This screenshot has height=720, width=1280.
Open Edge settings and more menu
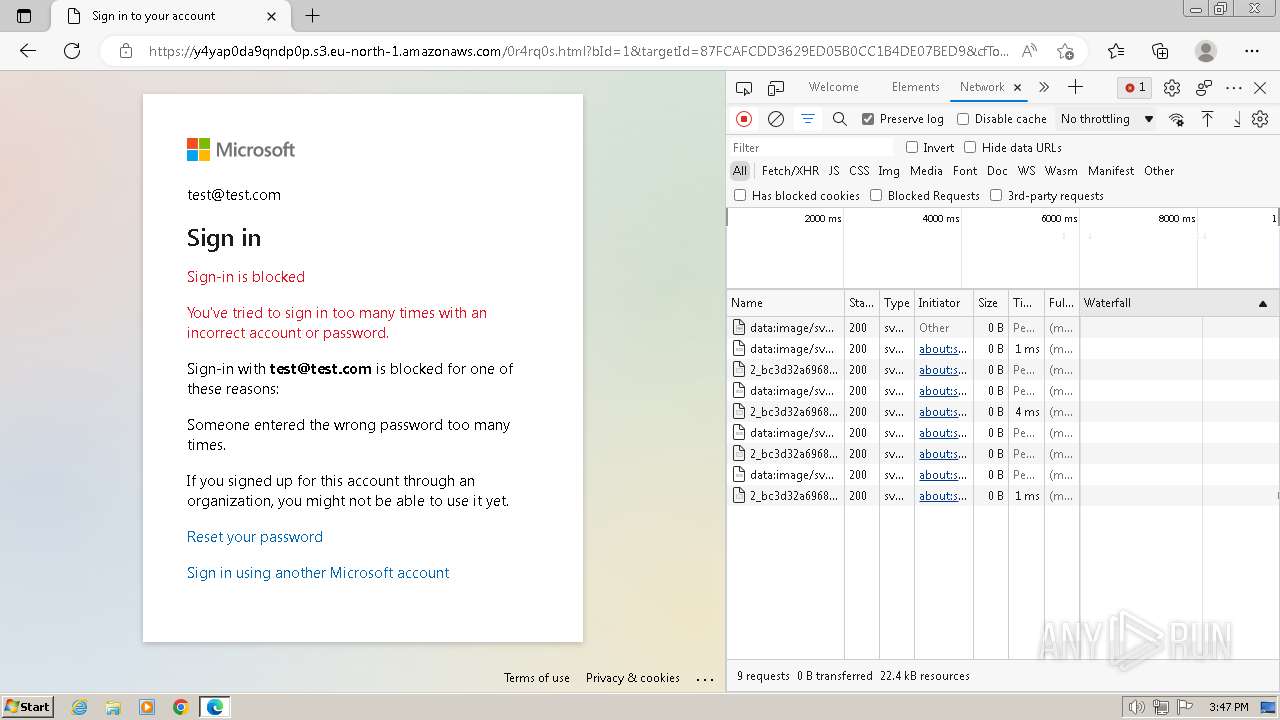(x=1252, y=51)
